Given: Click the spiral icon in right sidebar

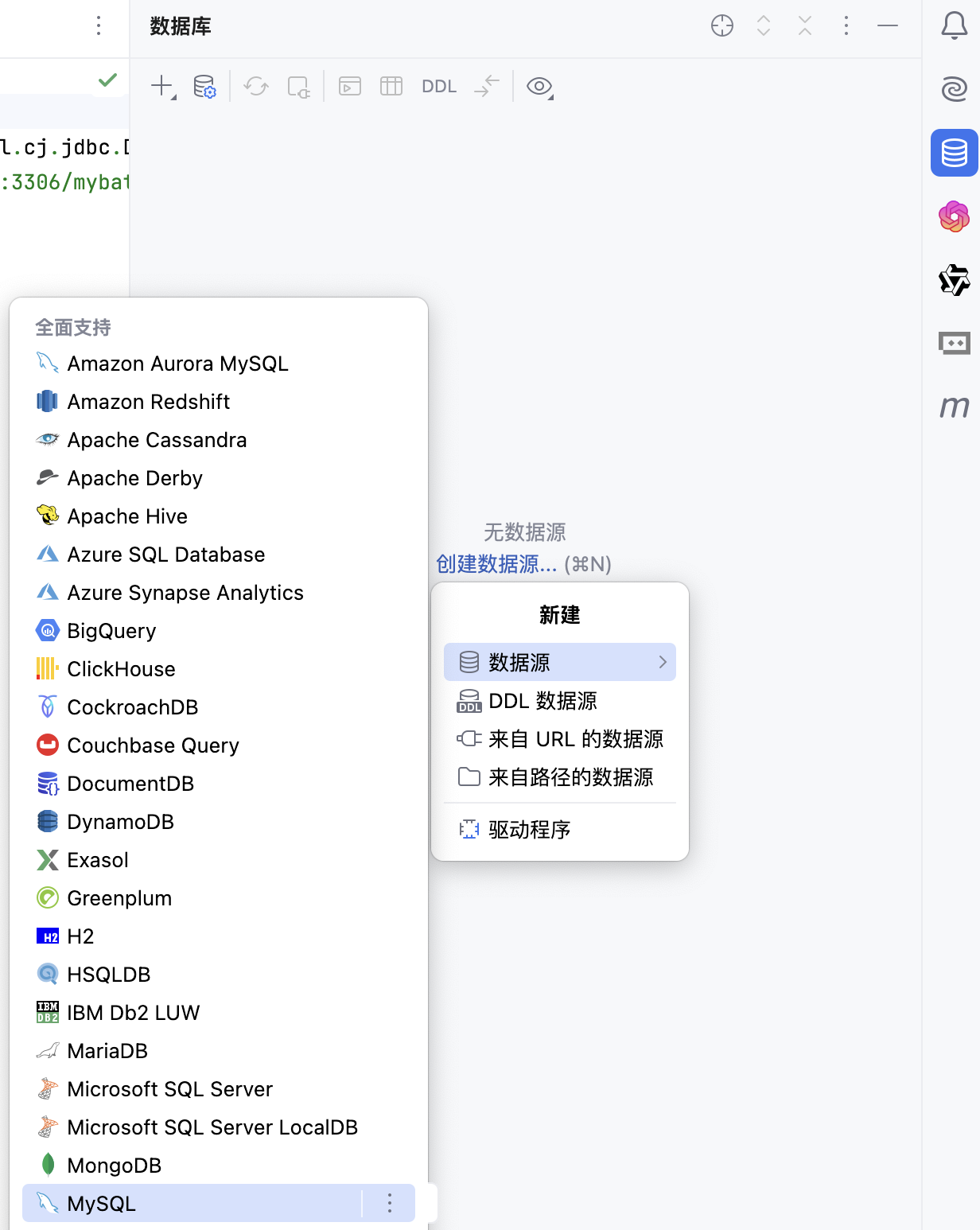Looking at the screenshot, I should click(x=955, y=88).
